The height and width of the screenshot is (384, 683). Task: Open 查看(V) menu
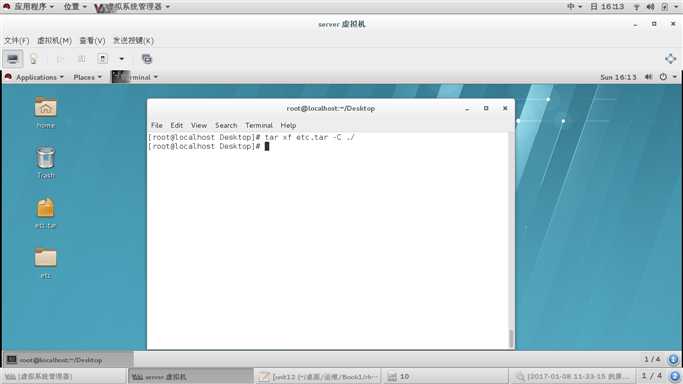pos(92,40)
